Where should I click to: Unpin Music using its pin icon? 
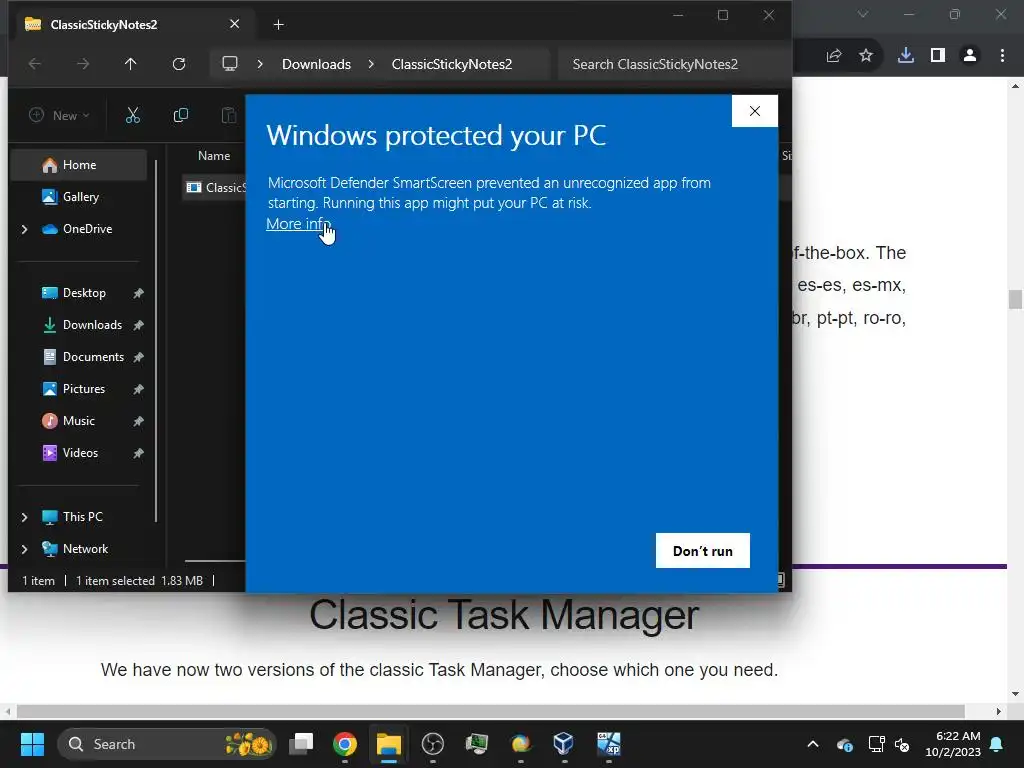pyautogui.click(x=138, y=421)
